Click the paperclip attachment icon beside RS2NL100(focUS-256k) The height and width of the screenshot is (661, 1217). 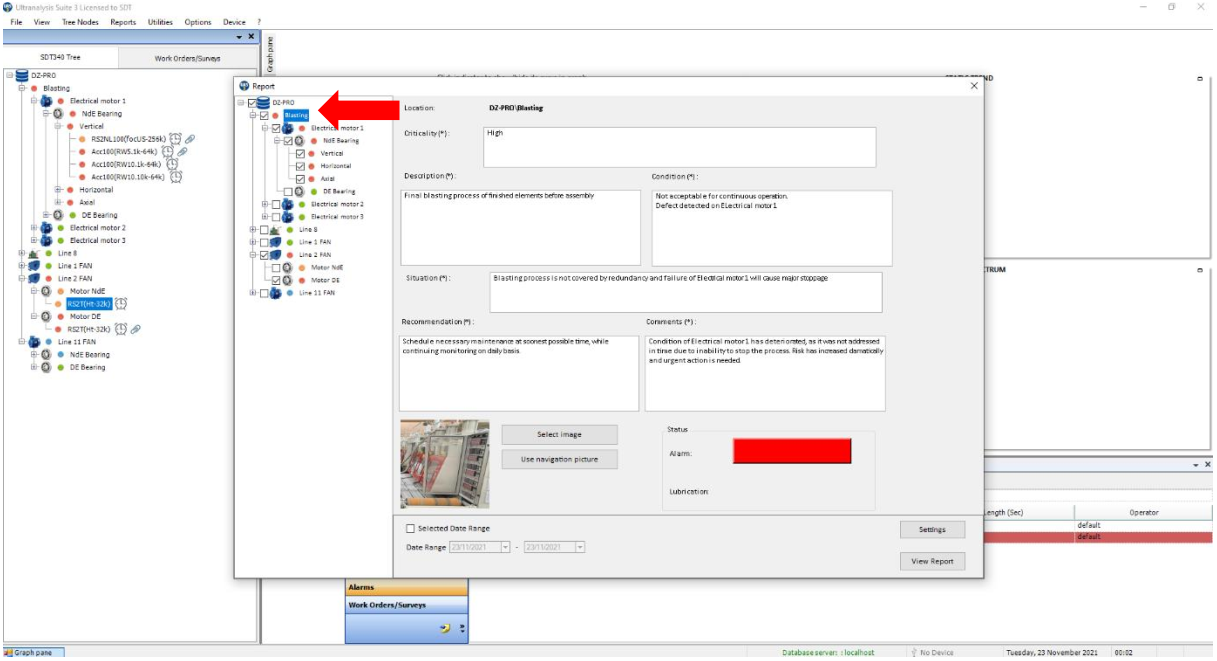point(190,139)
